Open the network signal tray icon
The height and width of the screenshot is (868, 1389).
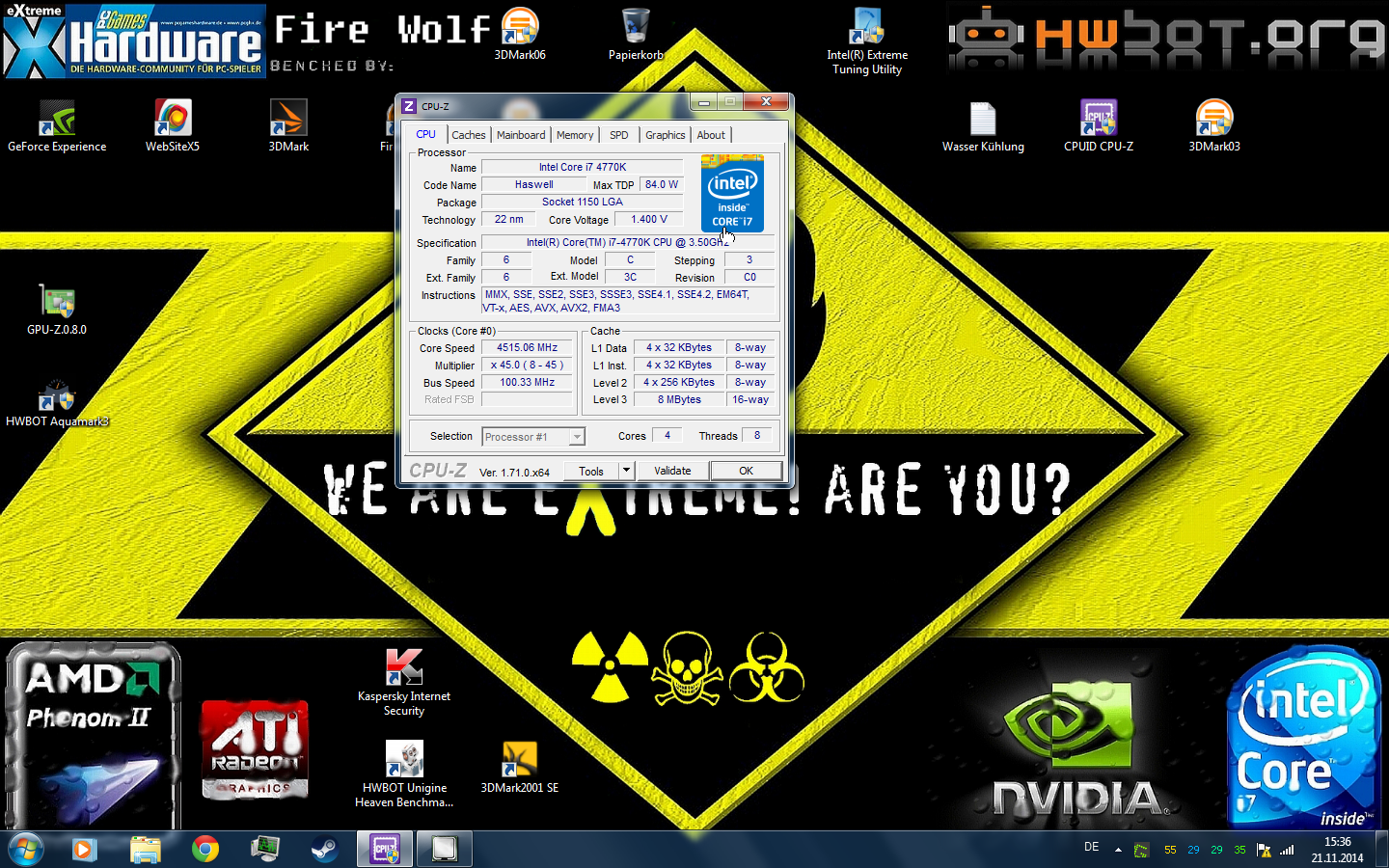click(1287, 850)
